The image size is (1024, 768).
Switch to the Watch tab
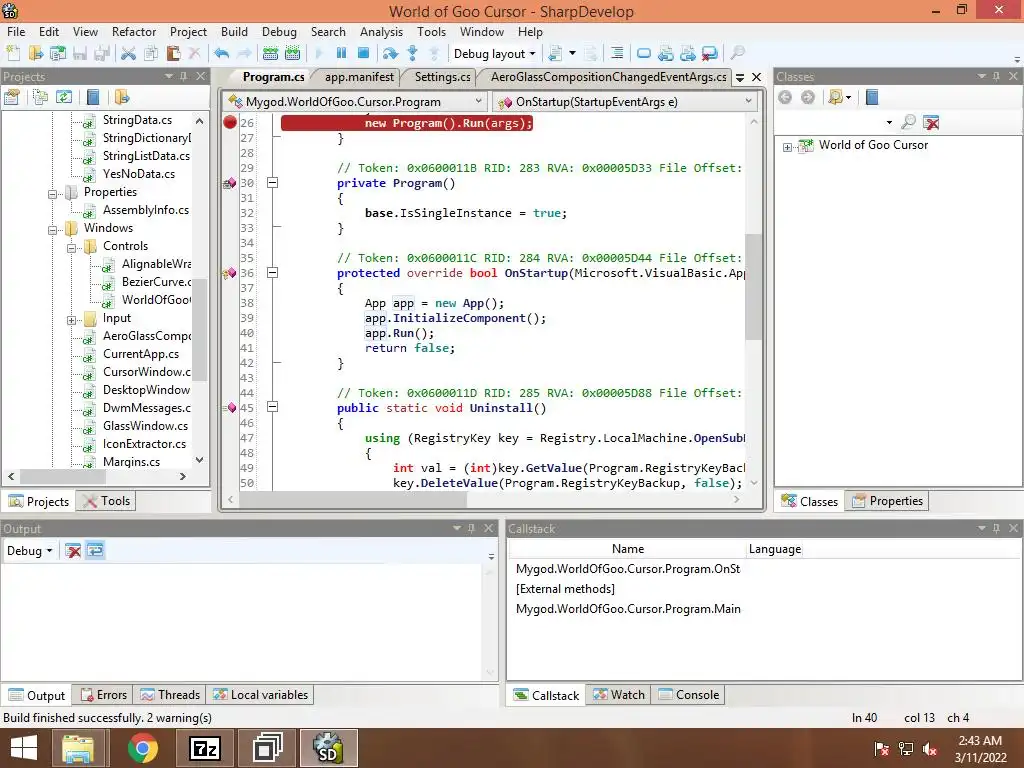(x=619, y=695)
